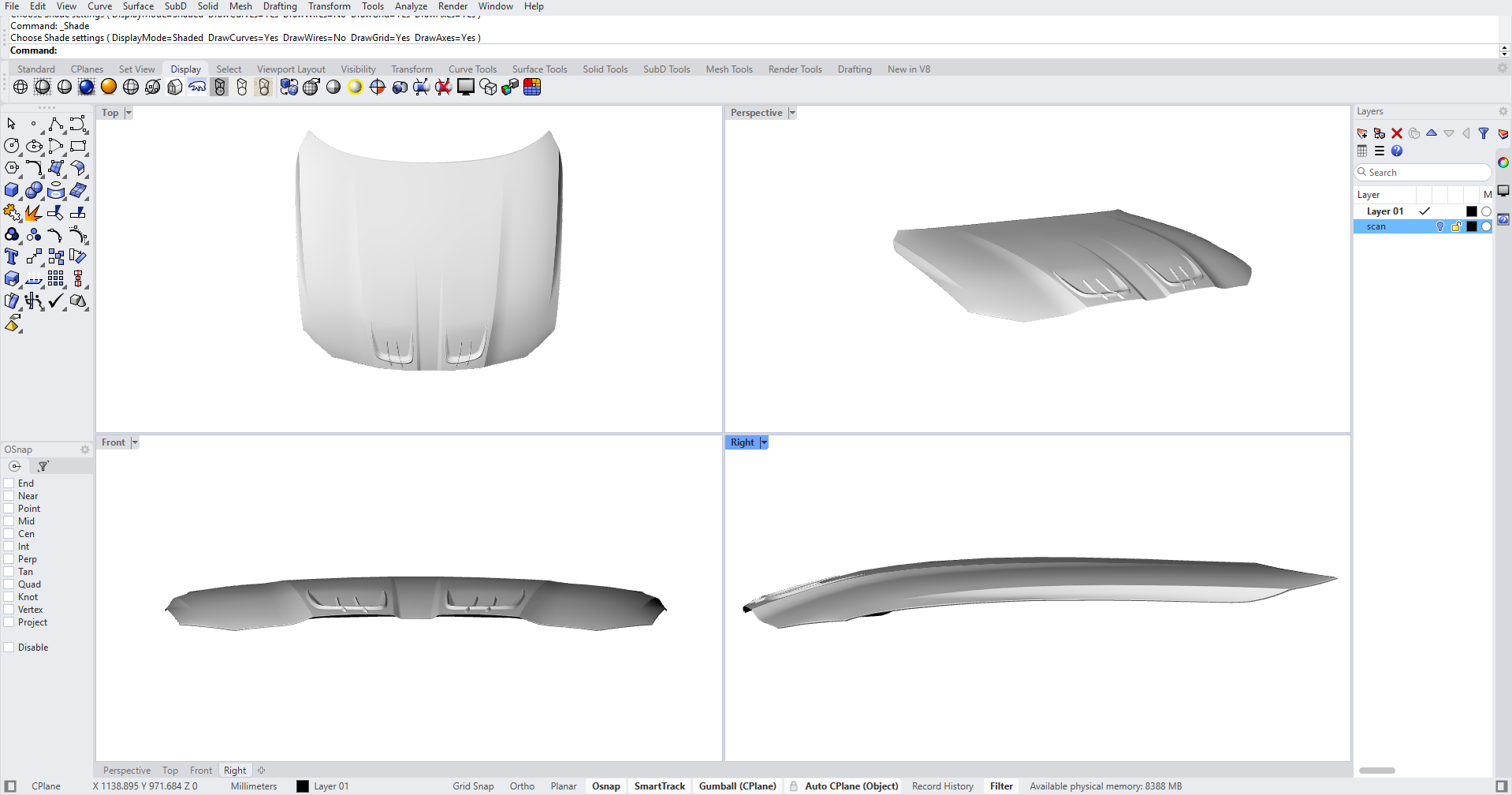Check the Disable osnap checkbox
The height and width of the screenshot is (795, 1512).
9,648
